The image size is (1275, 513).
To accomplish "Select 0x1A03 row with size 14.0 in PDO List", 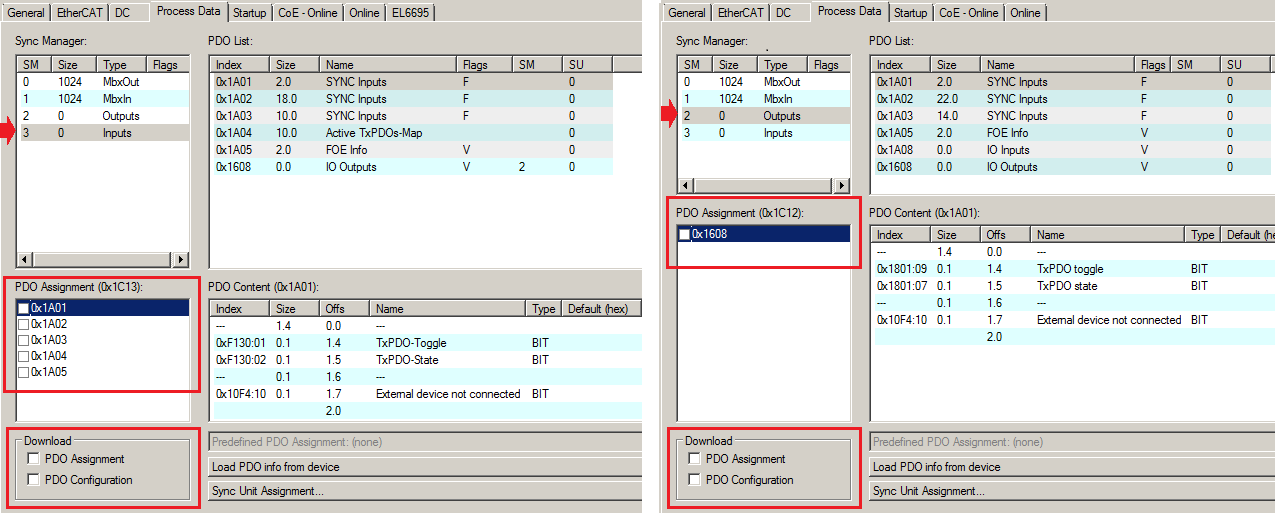I will [1073, 116].
